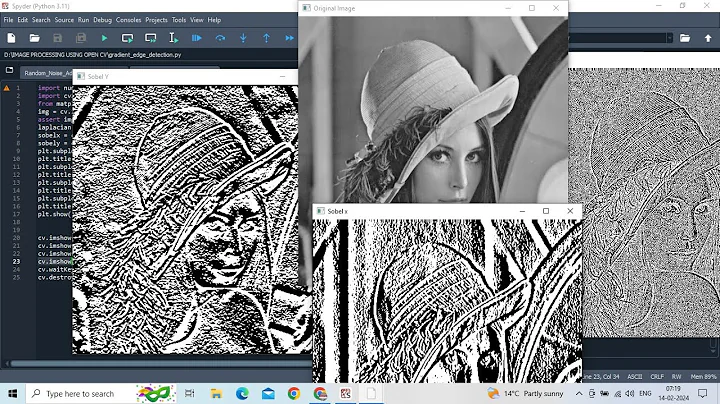Image resolution: width=720 pixels, height=404 pixels.
Task: Open the Source menu
Action: coord(64,20)
